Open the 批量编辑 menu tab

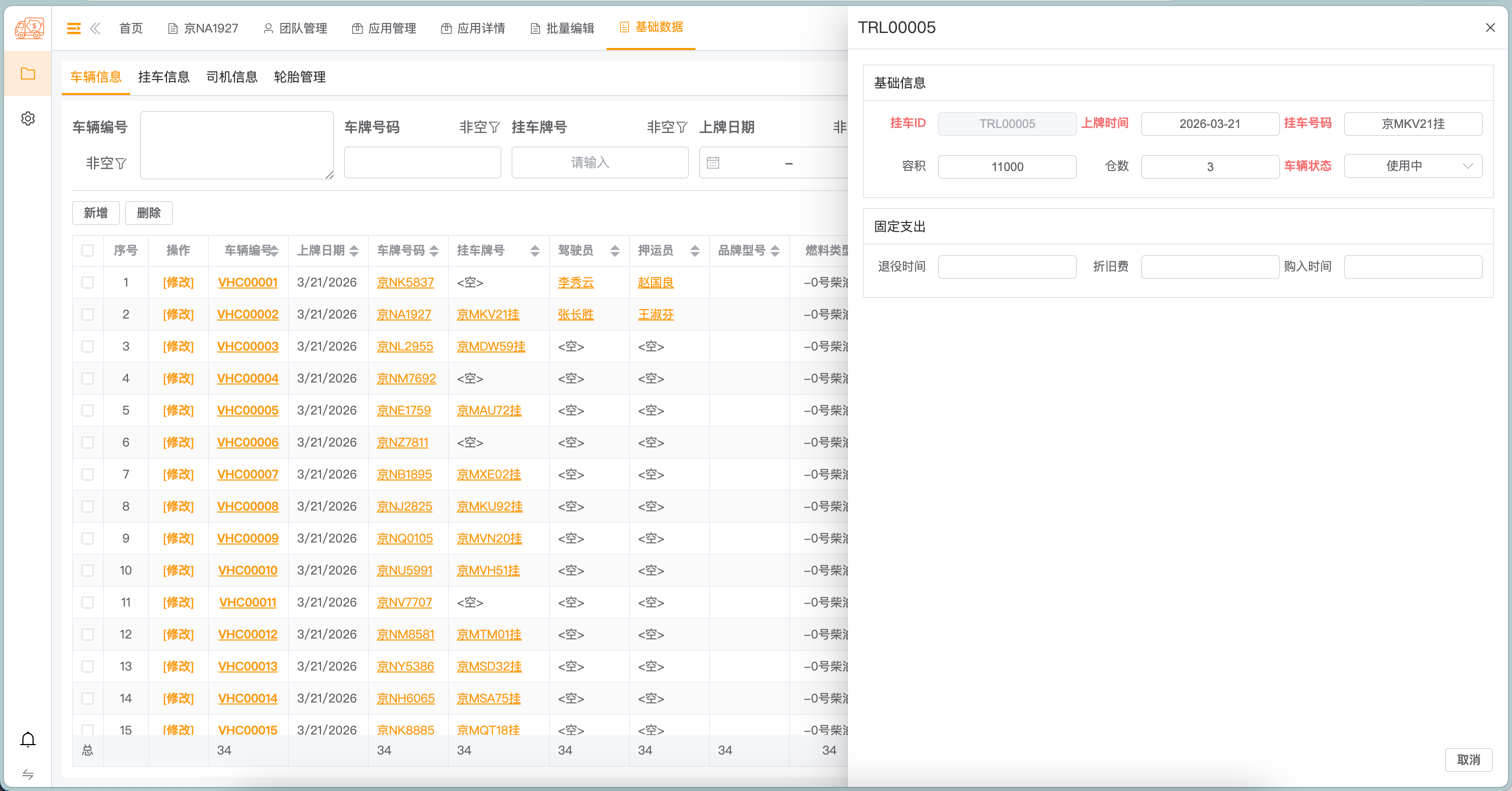pos(570,27)
